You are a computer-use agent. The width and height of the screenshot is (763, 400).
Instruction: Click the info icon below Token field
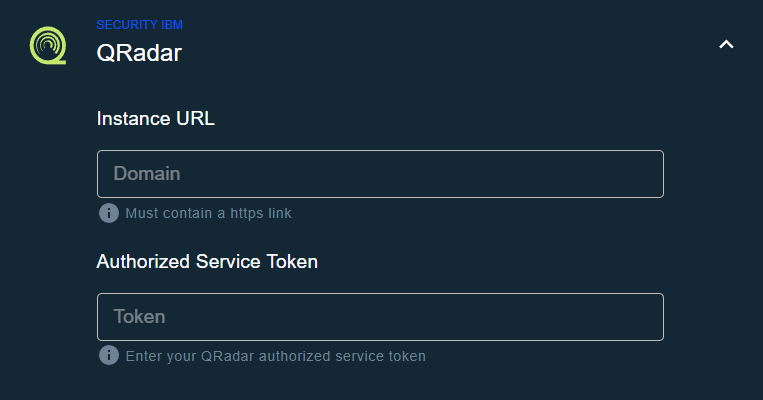click(109, 356)
